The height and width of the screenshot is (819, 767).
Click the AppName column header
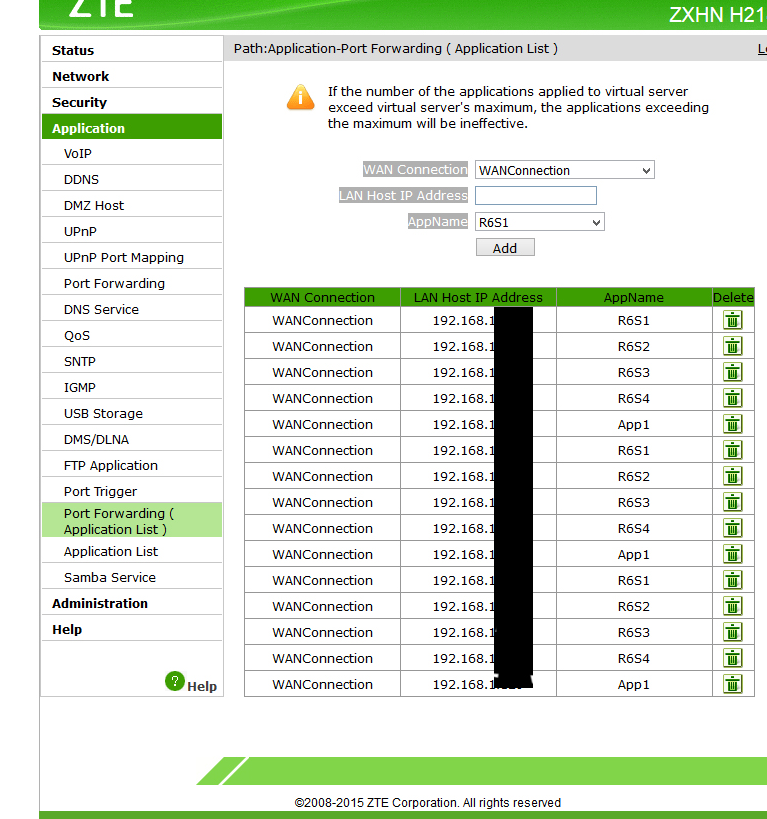(634, 297)
